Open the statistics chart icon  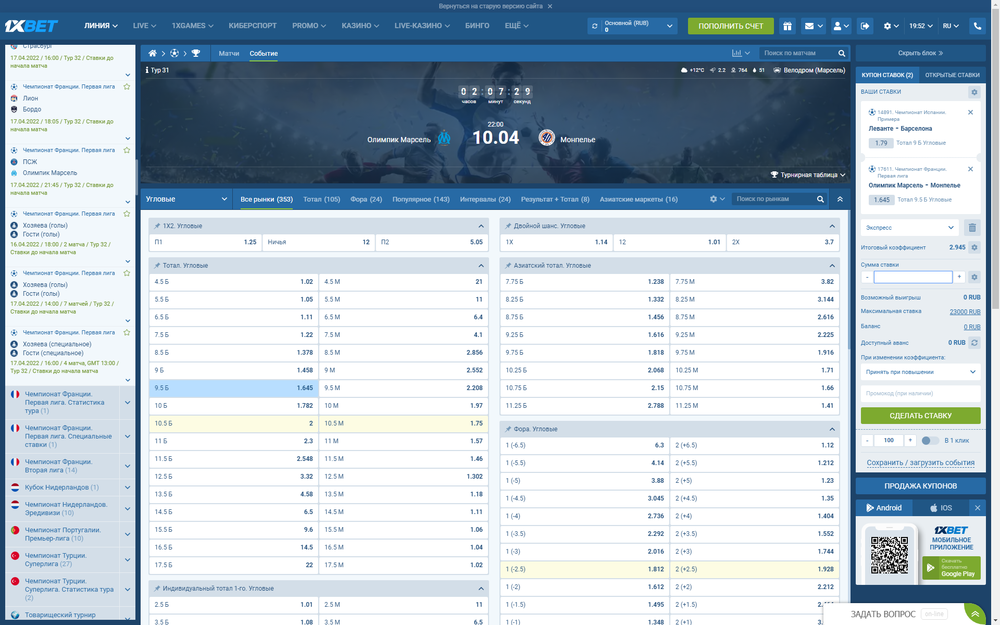pyautogui.click(x=737, y=53)
